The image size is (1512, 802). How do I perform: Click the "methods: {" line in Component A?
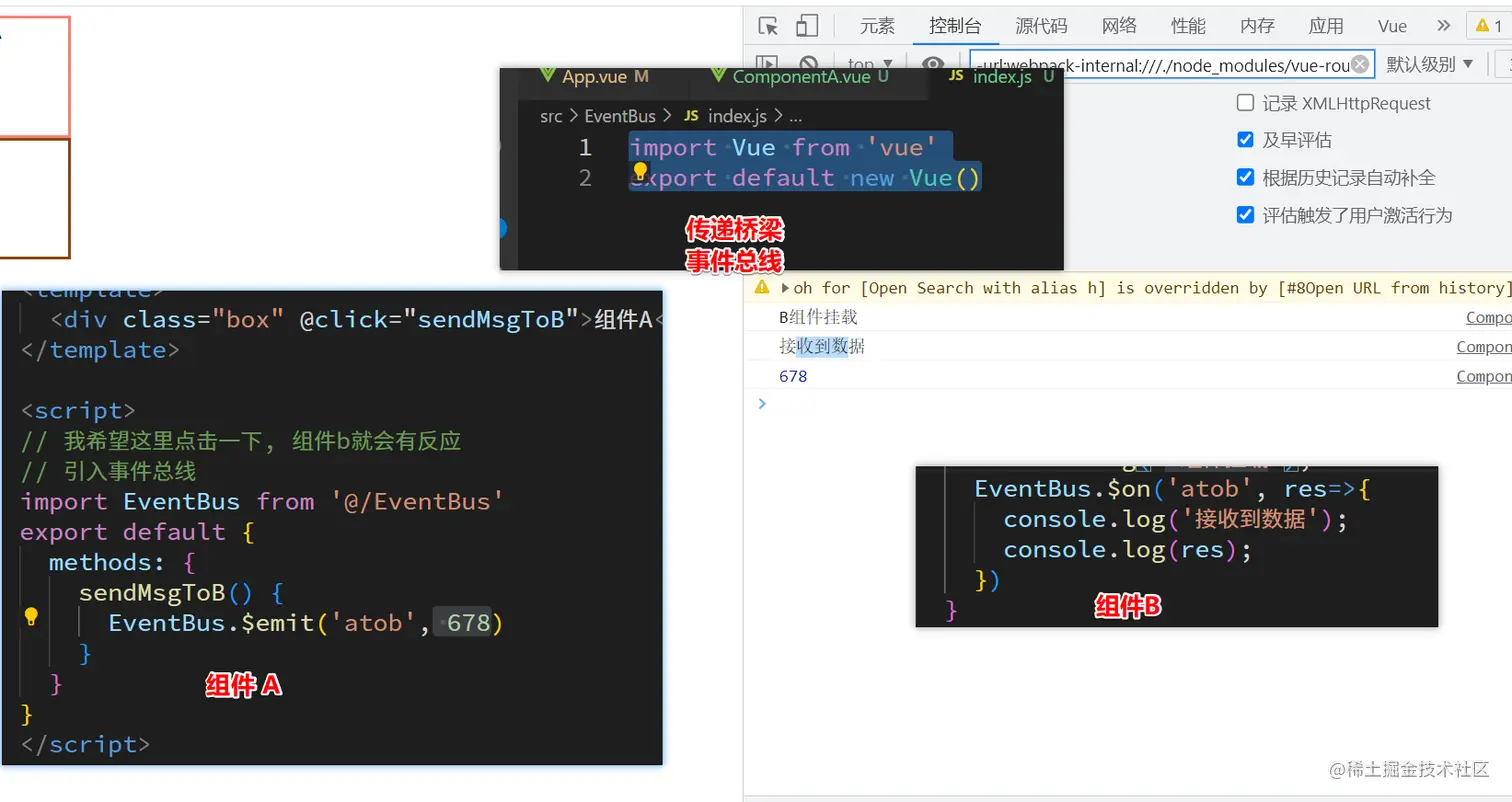pos(122,562)
